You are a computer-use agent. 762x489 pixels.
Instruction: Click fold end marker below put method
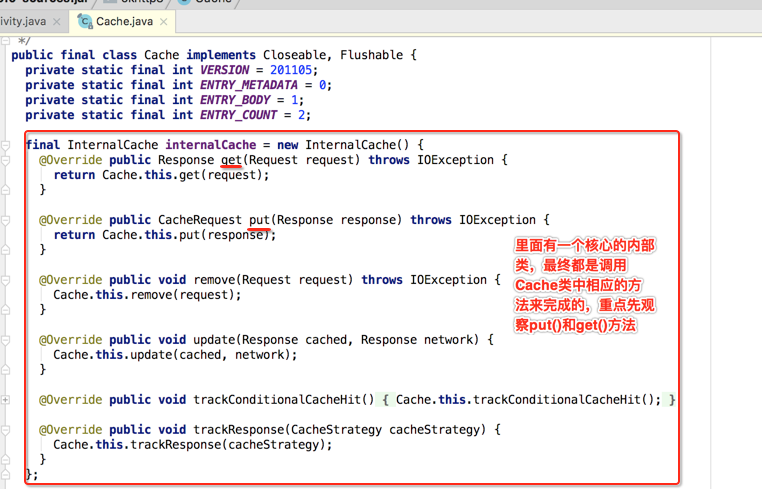5,250
